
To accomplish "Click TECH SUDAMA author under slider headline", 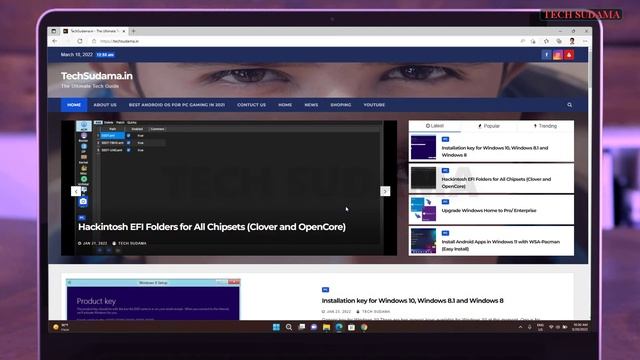I will pos(132,243).
